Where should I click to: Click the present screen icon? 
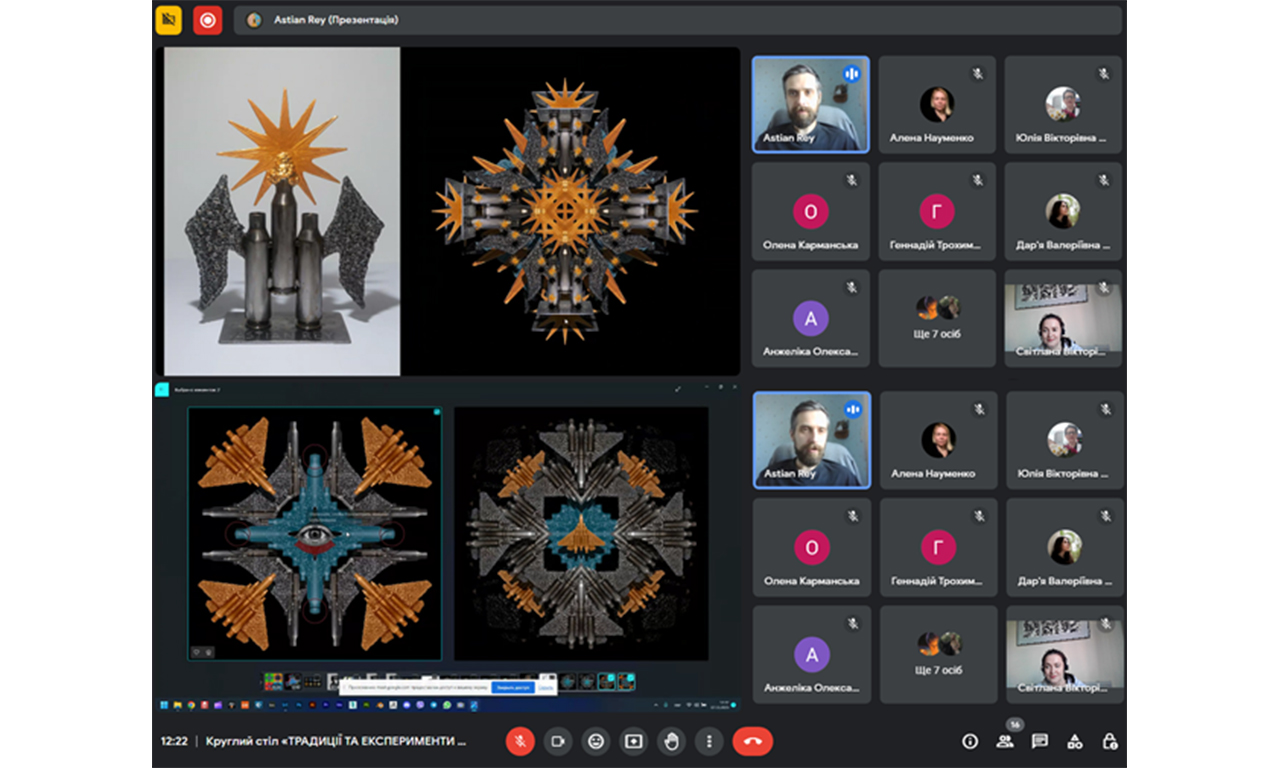633,741
